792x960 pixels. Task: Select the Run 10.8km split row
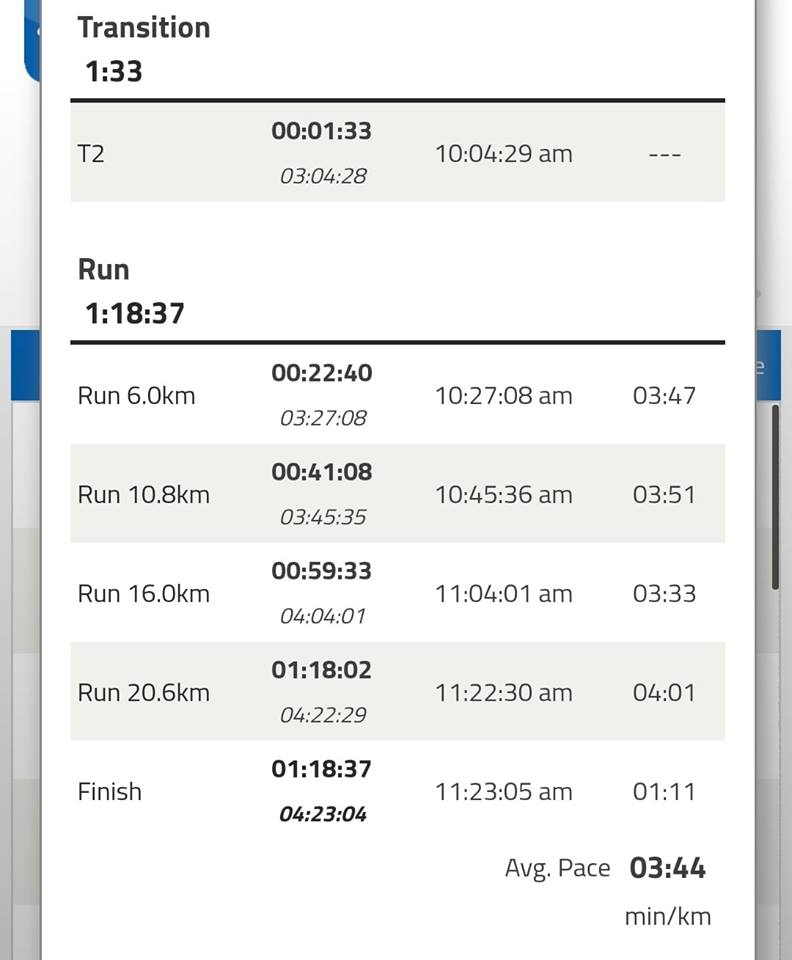[x=398, y=493]
